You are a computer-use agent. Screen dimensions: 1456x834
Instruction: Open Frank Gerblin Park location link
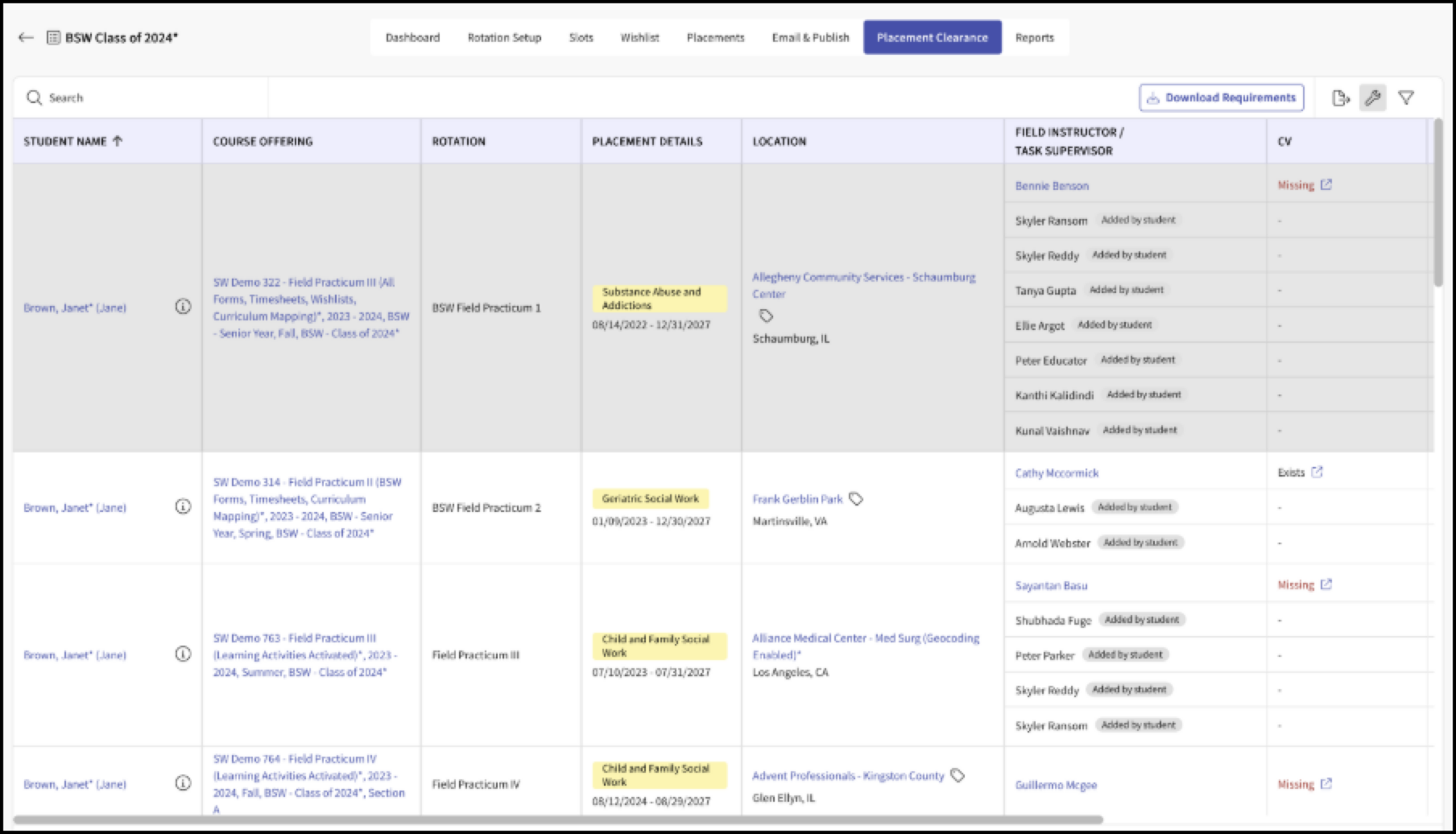pos(797,499)
